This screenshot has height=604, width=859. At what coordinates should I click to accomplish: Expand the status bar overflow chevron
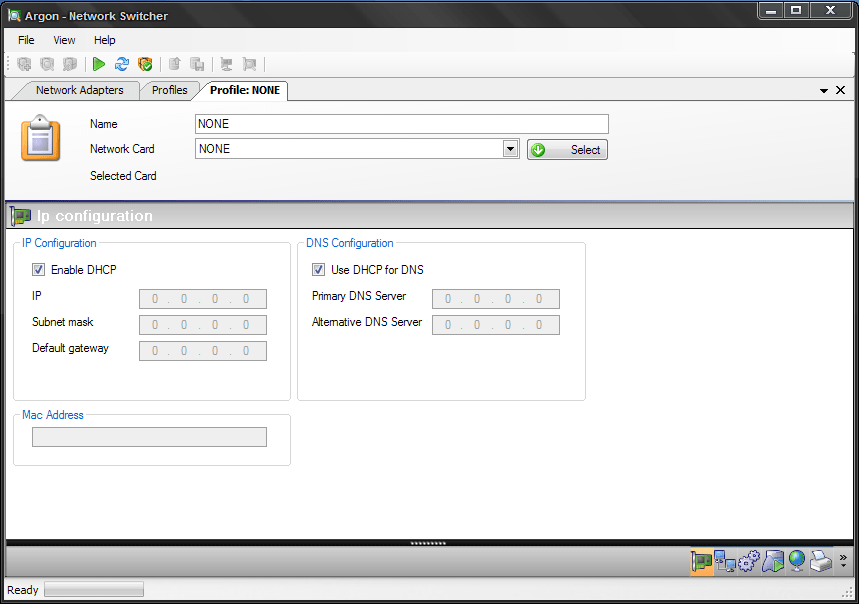(844, 560)
